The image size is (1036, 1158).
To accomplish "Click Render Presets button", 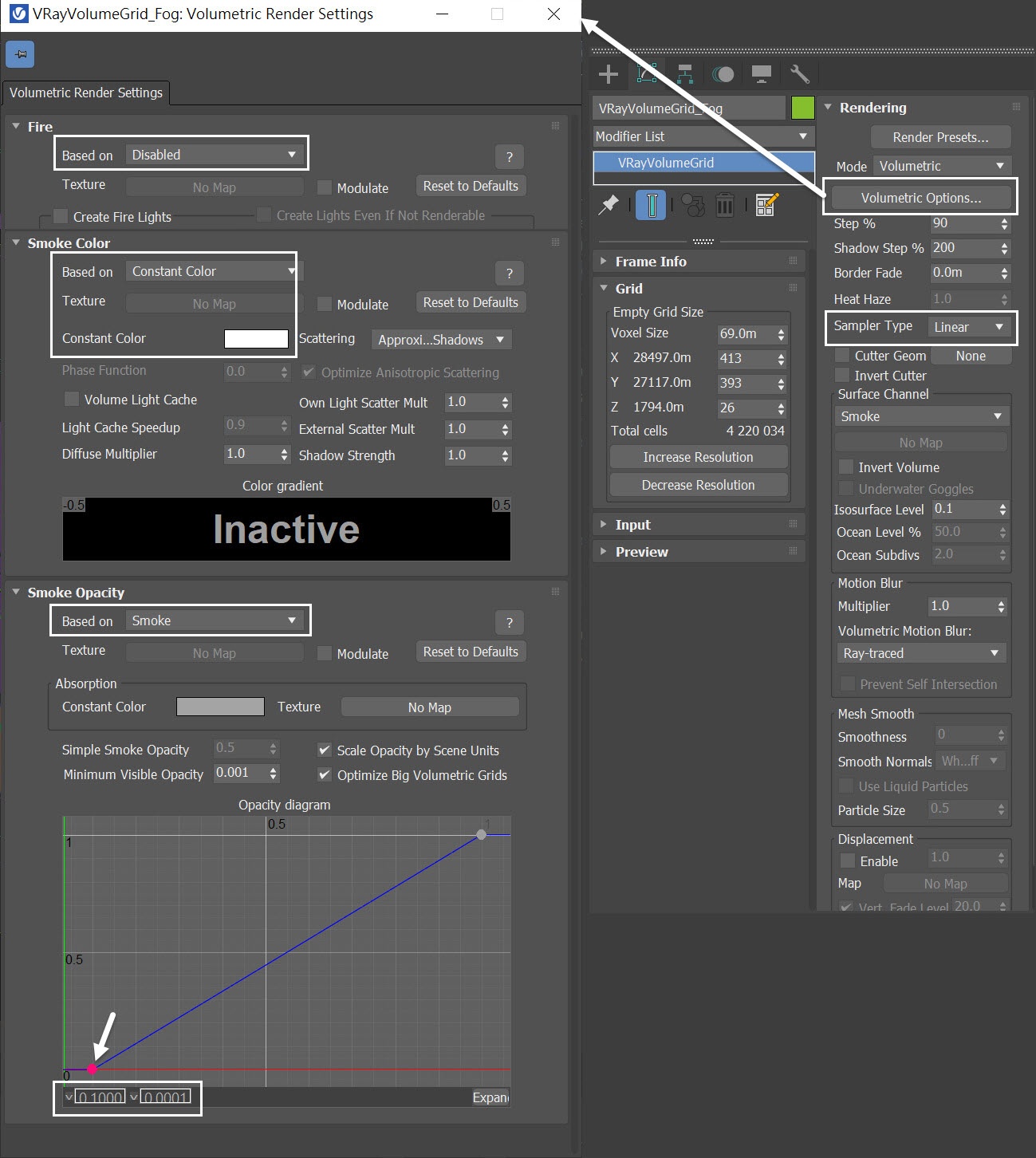I will tap(940, 137).
